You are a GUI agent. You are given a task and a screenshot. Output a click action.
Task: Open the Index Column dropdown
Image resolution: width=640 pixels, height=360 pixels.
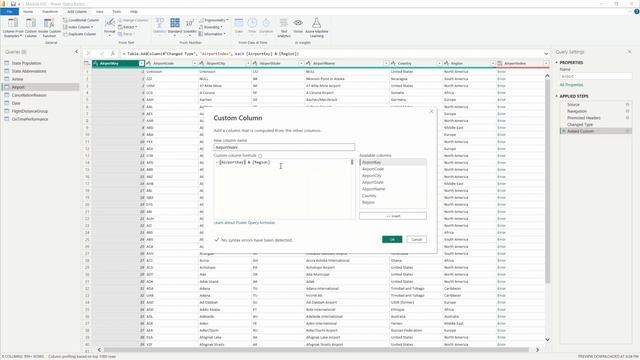pyautogui.click(x=78, y=27)
